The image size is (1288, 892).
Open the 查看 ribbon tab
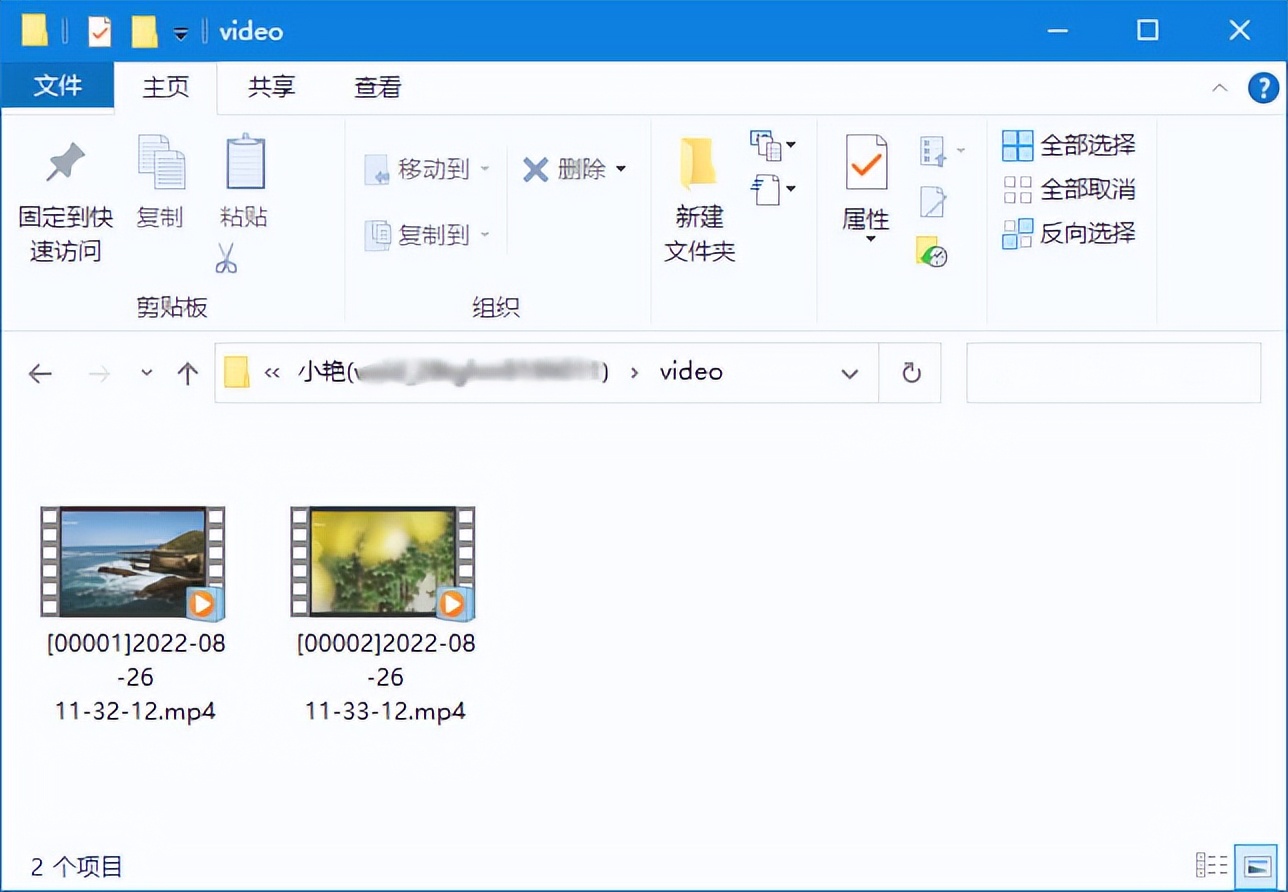tap(377, 87)
